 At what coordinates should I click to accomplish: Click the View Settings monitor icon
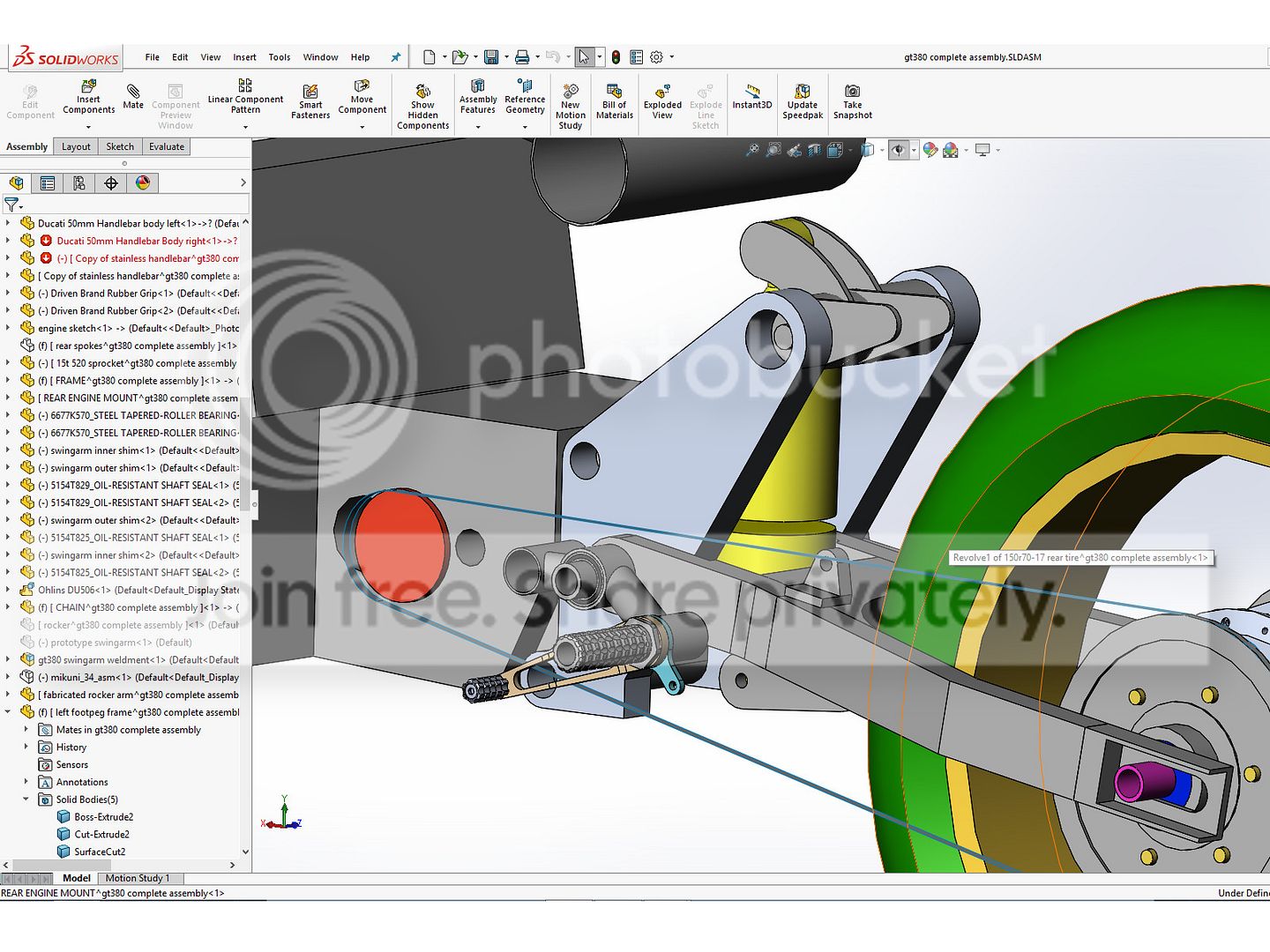(x=982, y=150)
